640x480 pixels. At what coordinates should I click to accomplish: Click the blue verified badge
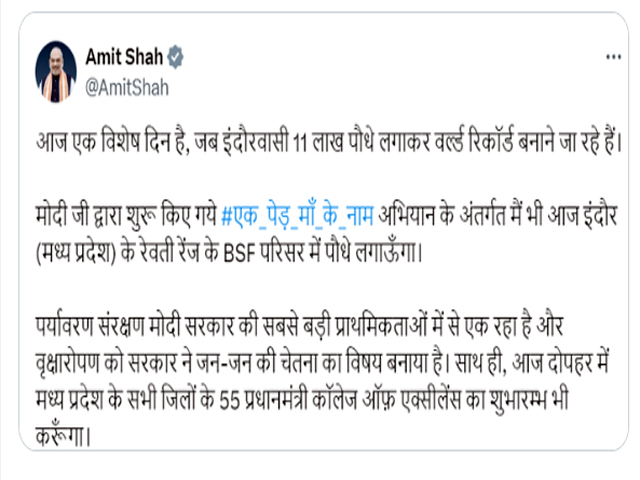(175, 56)
